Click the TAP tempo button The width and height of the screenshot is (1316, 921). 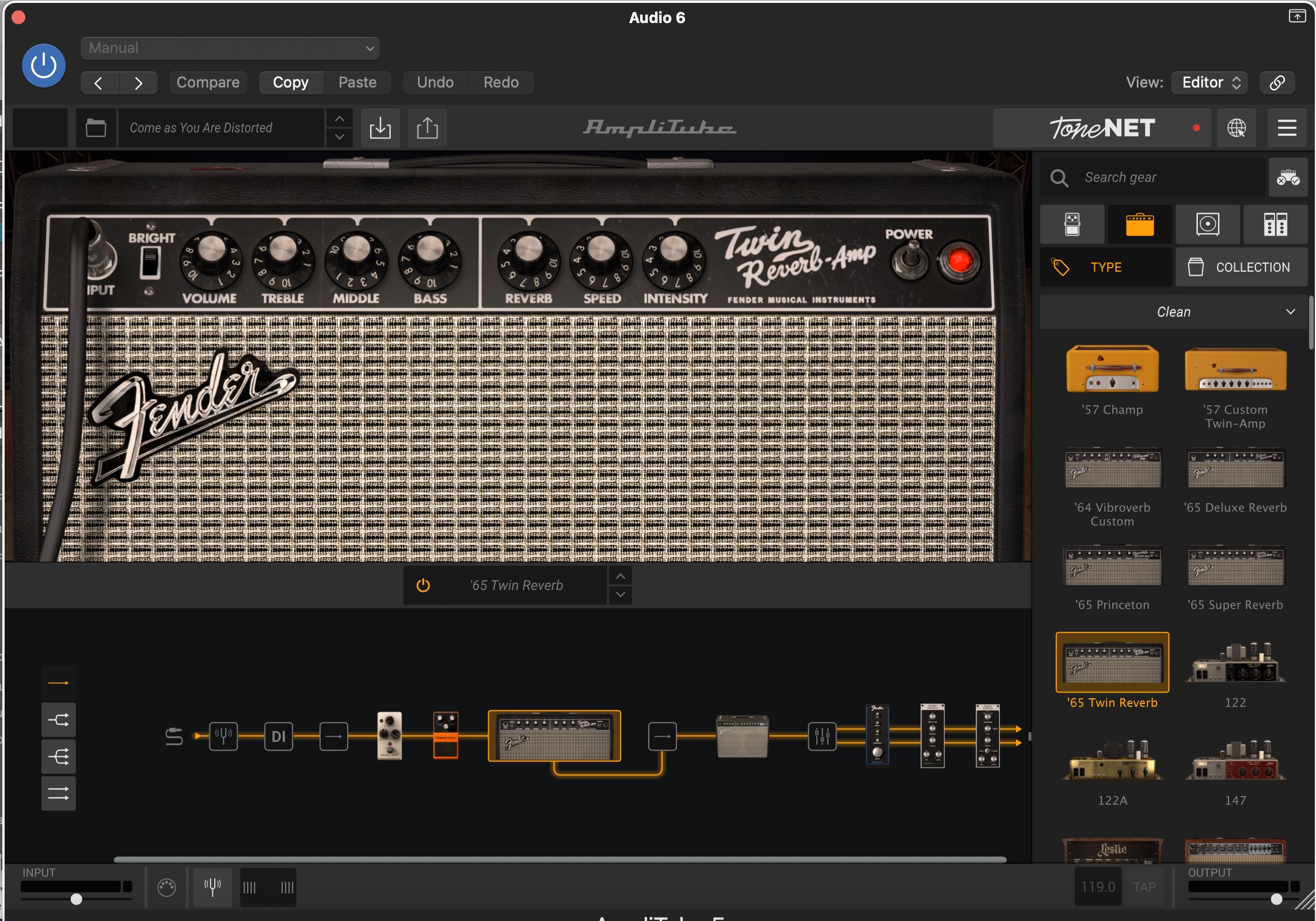pyautogui.click(x=1144, y=887)
